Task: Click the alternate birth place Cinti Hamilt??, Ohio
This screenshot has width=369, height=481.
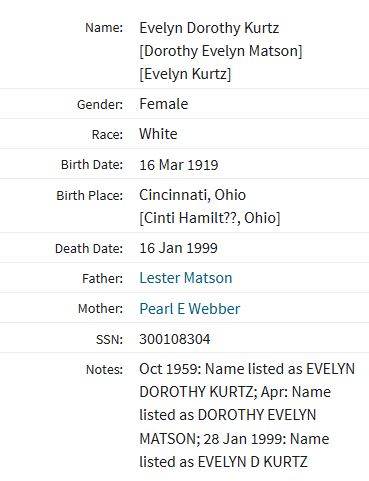Action: 210,218
